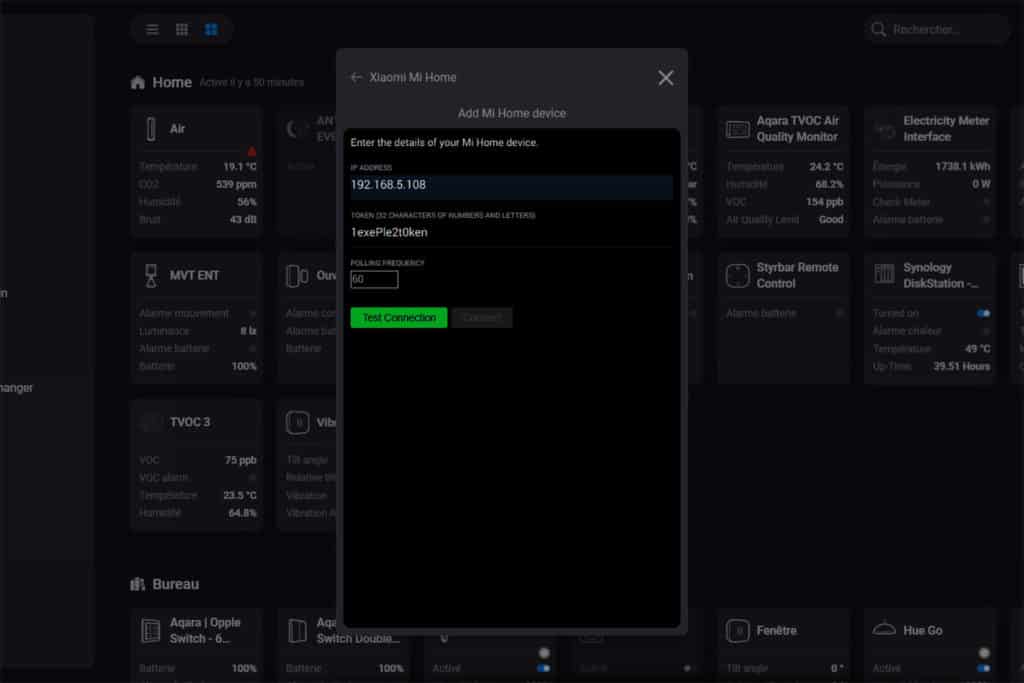1024x683 pixels.
Task: Click the Air noise value 43 dB
Action: (243, 220)
